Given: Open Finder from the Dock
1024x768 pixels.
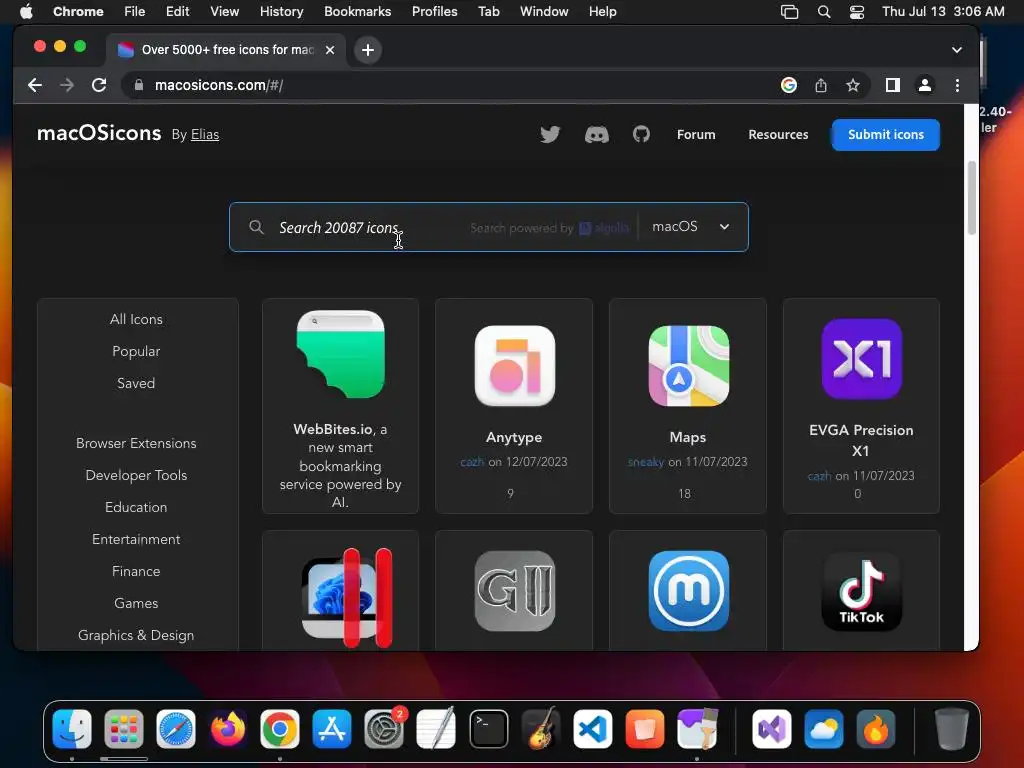Looking at the screenshot, I should 72,728.
